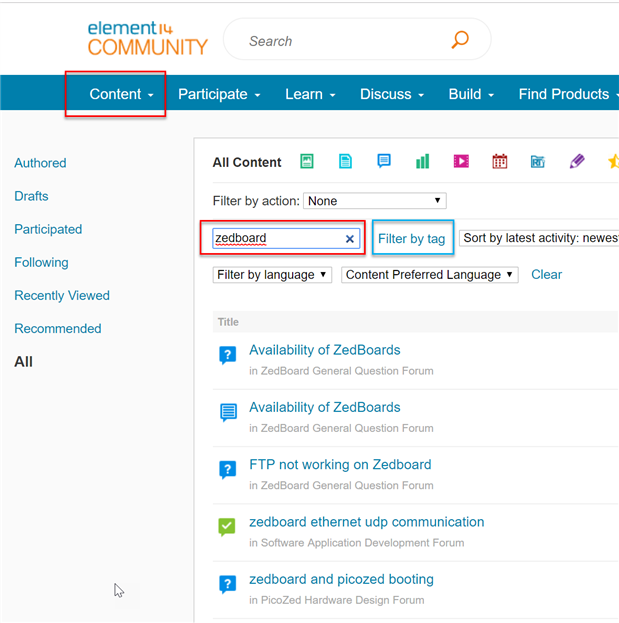Show Recommended content

[58, 329]
